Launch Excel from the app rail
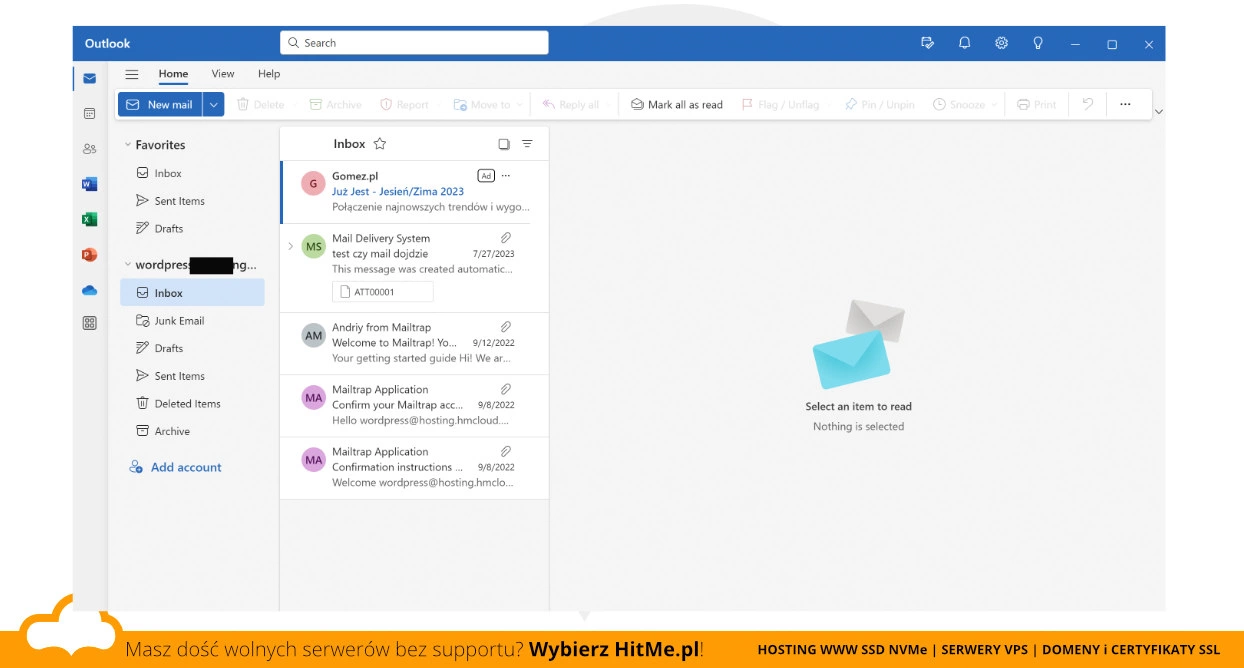 [x=90, y=219]
